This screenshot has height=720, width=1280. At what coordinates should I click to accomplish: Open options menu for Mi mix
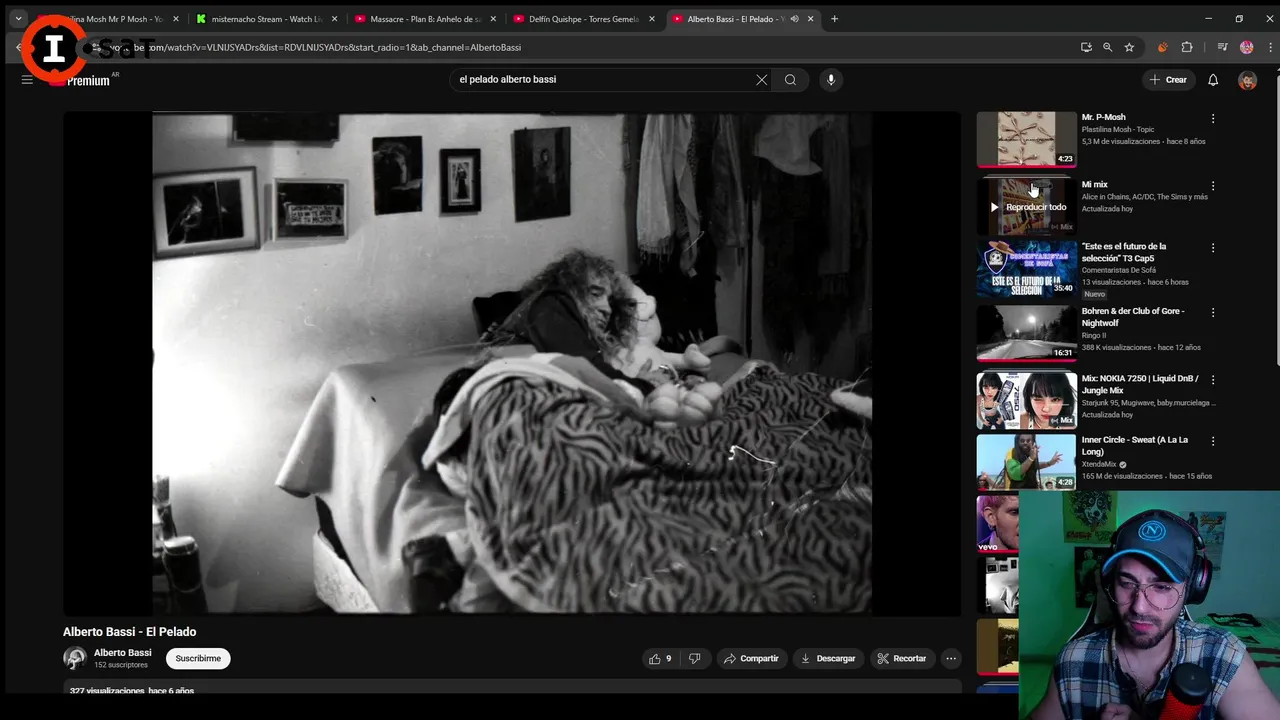point(1213,185)
